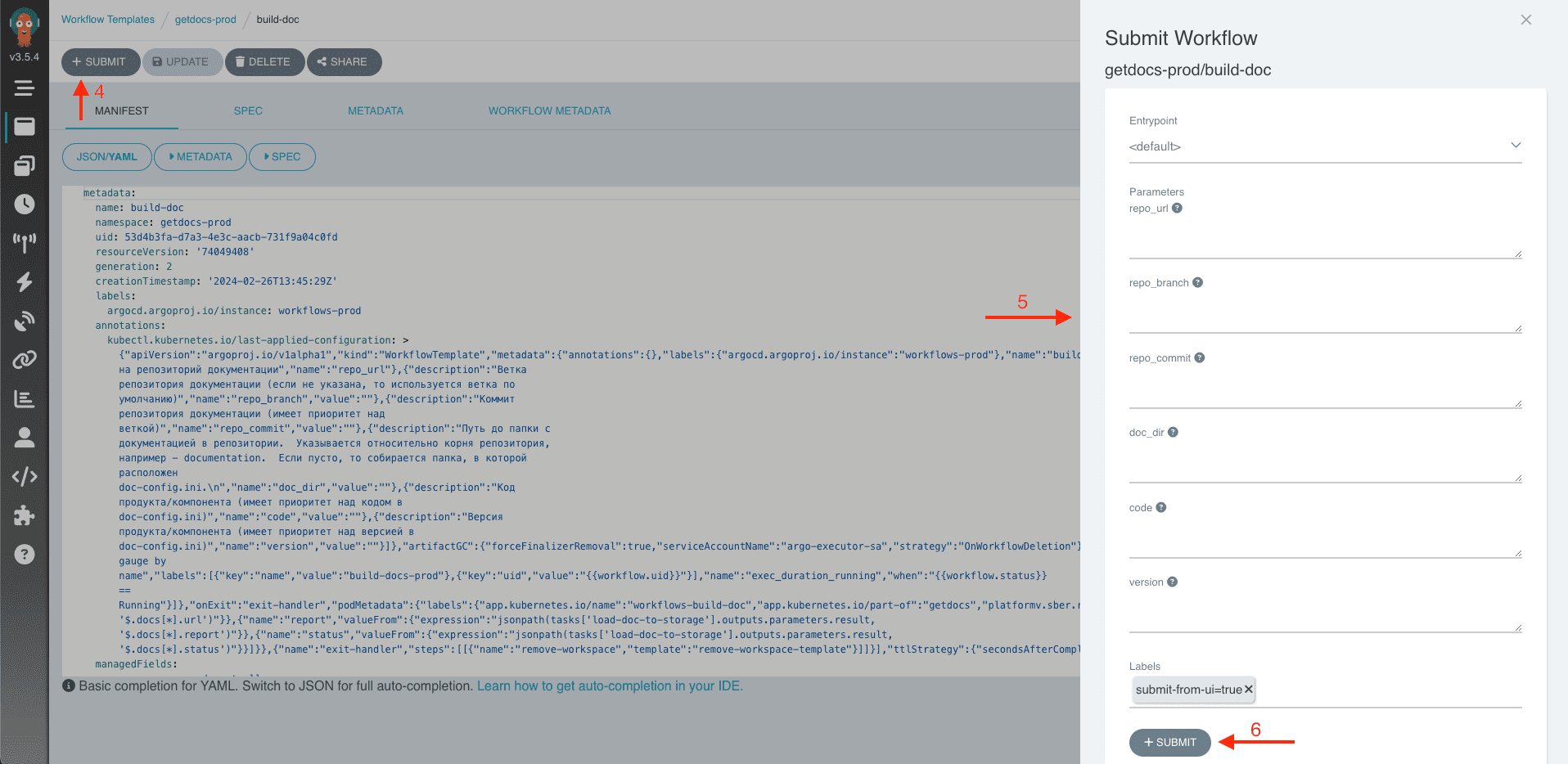Open the hamburger navigation menu
The image size is (1568, 764).
click(25, 88)
